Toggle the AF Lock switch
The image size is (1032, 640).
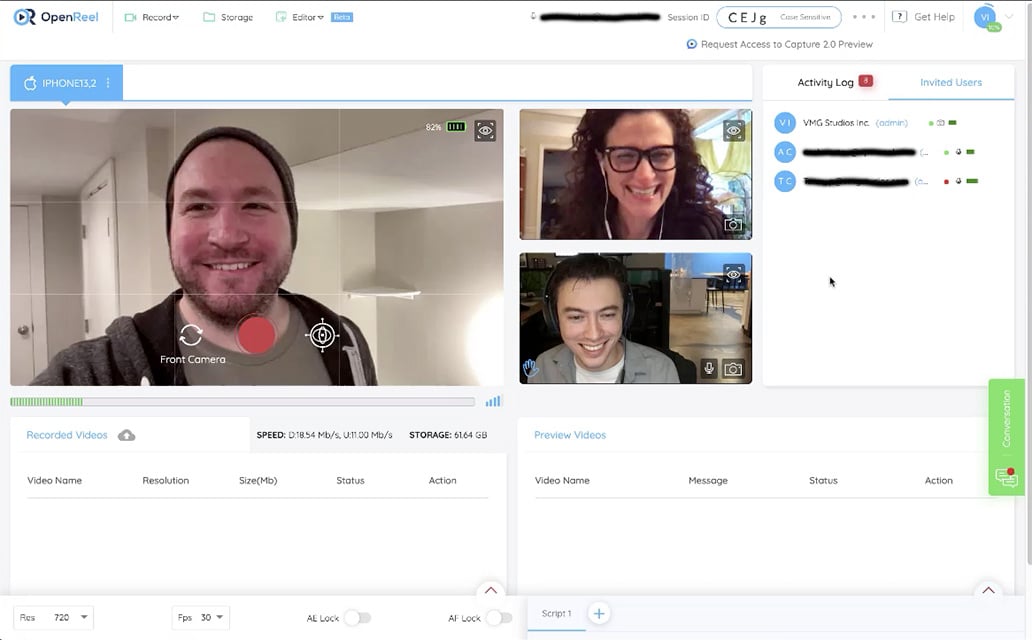click(x=499, y=618)
